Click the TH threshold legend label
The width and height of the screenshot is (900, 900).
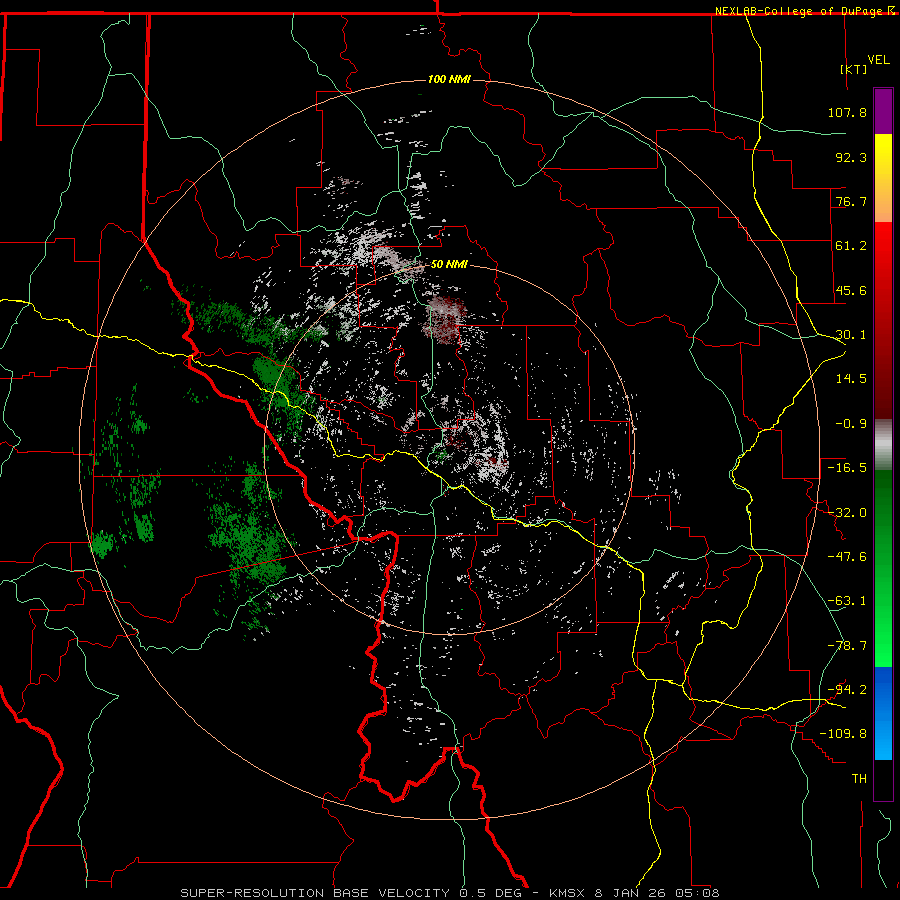(x=859, y=779)
